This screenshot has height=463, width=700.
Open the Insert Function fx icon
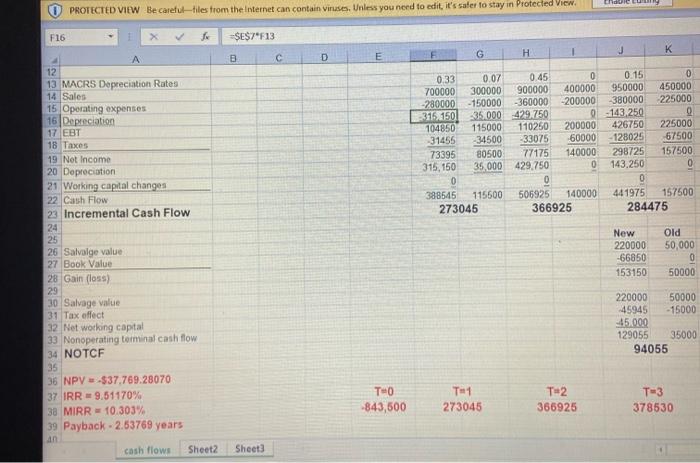pos(205,37)
